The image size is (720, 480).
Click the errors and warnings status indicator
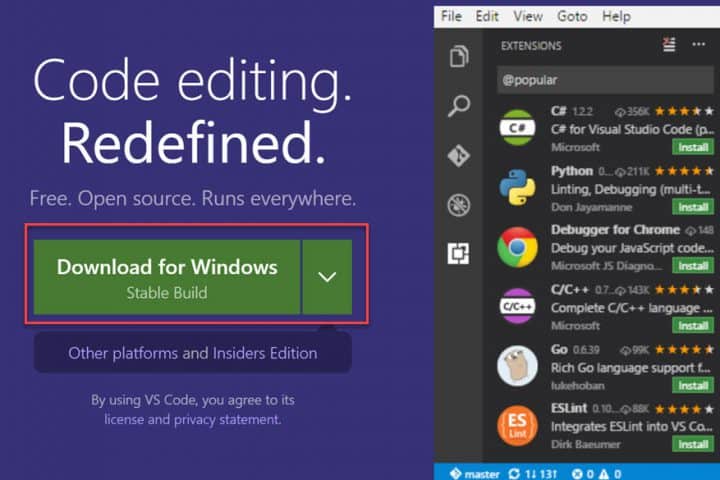click(x=598, y=473)
